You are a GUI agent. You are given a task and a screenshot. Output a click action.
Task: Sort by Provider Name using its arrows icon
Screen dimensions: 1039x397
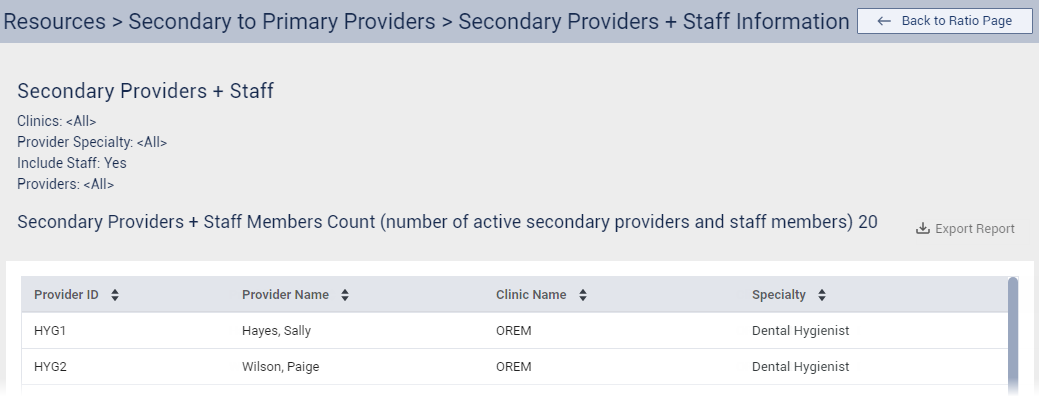pyautogui.click(x=345, y=295)
